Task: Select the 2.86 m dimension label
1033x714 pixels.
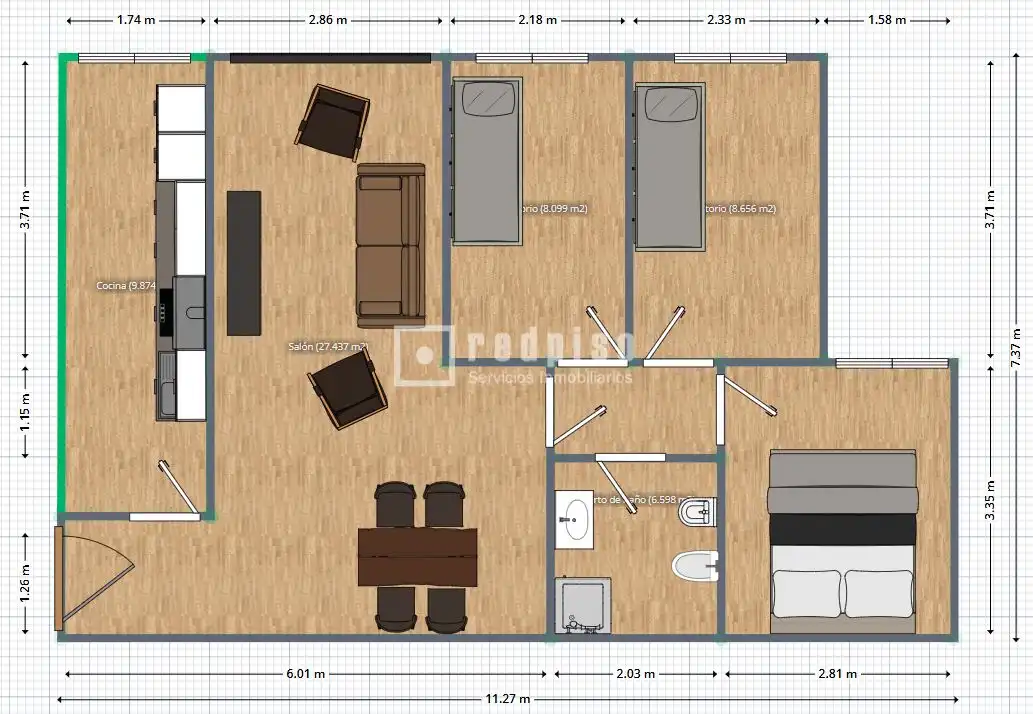Action: tap(328, 20)
